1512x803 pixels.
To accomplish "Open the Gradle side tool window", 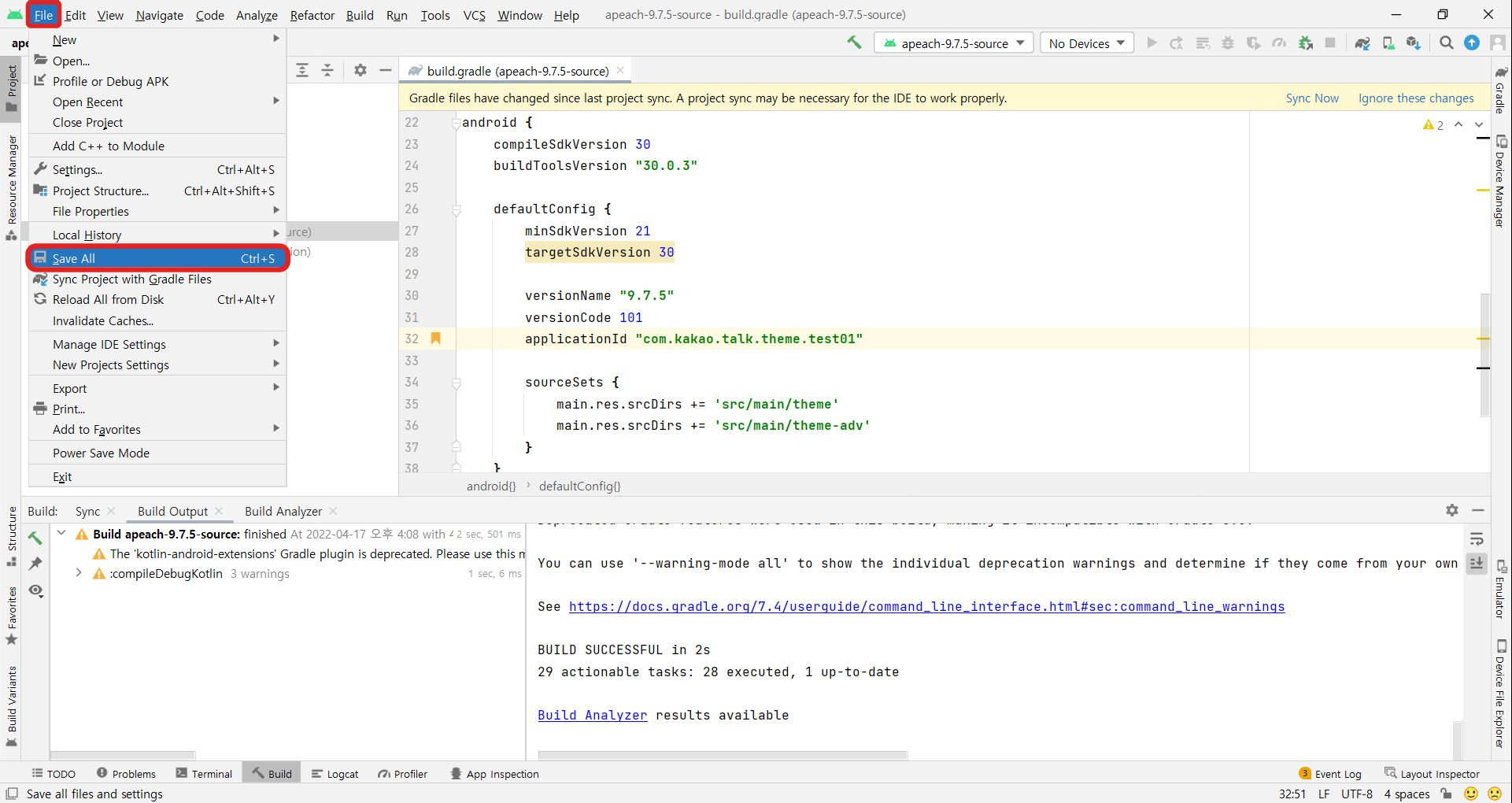I will click(1501, 91).
